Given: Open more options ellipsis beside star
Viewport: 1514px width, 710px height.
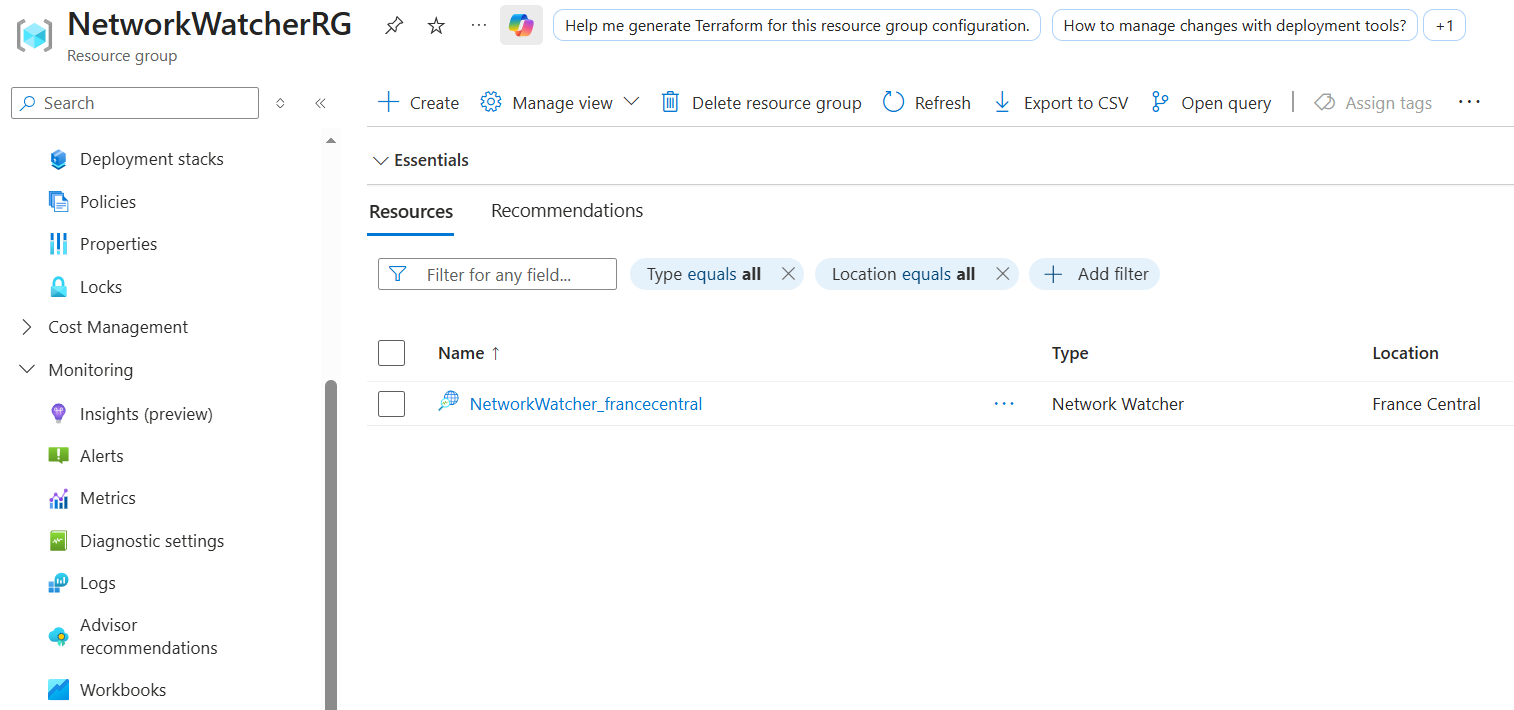Looking at the screenshot, I should pos(479,25).
